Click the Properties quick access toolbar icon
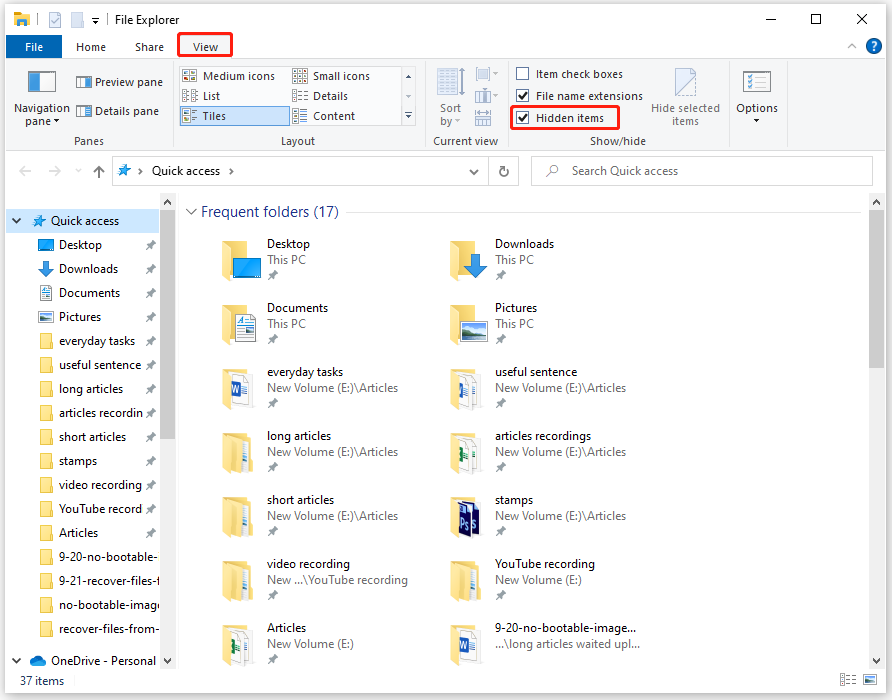The image size is (892, 700). click(x=55, y=20)
